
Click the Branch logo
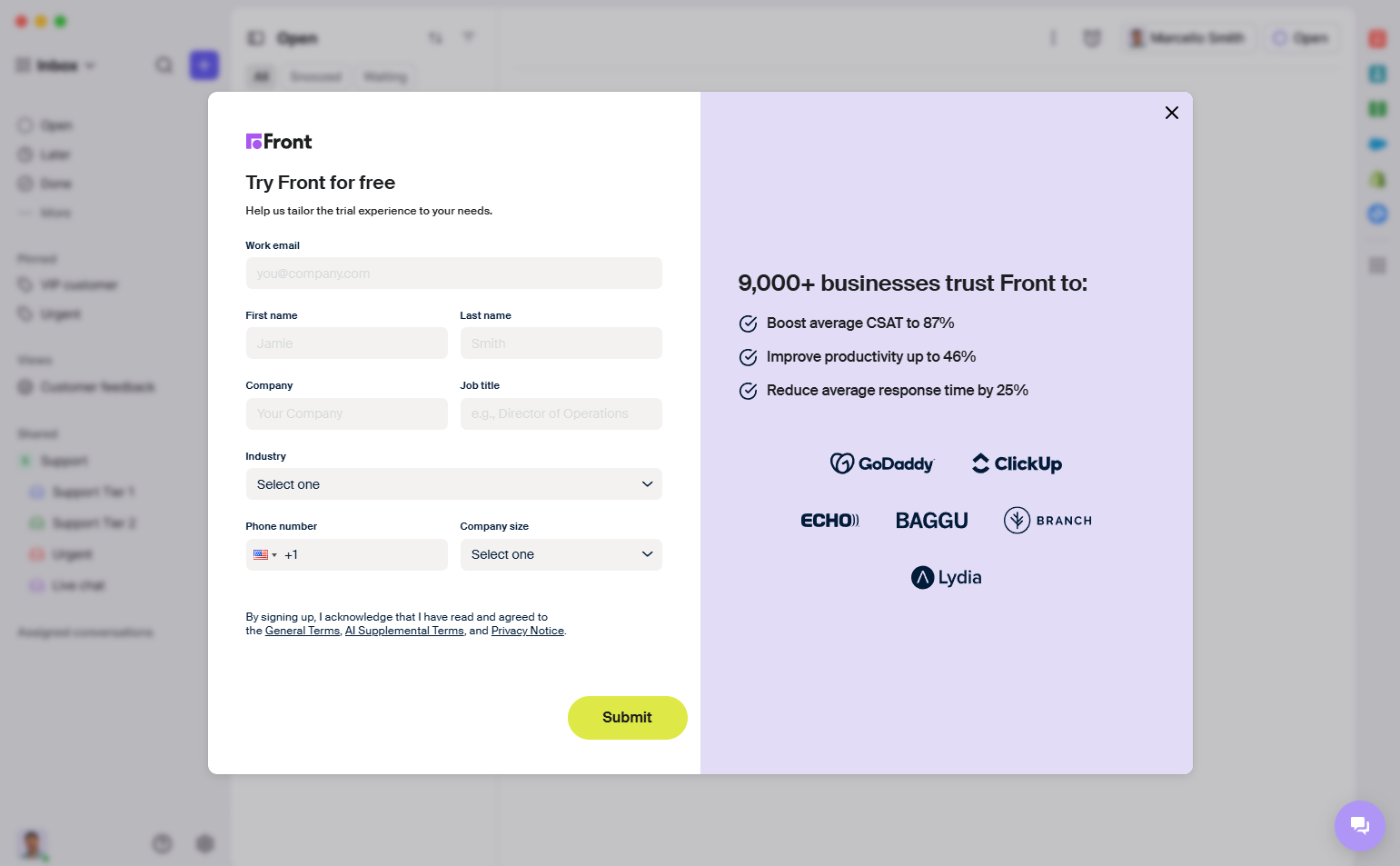[1048, 521]
